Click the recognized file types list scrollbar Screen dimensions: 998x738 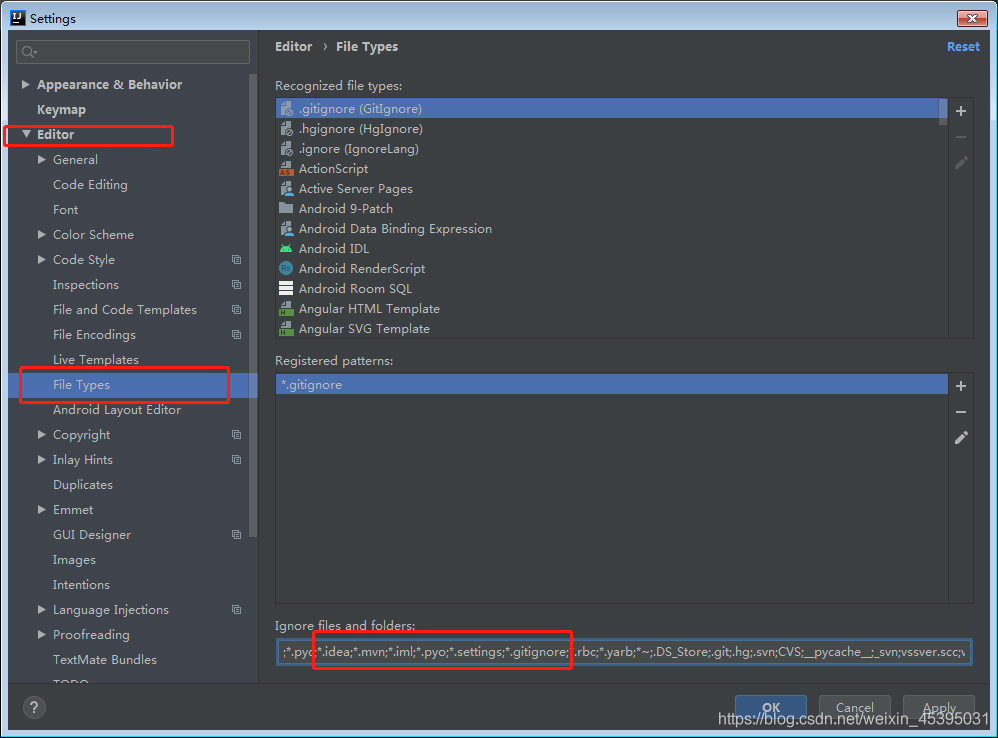click(x=943, y=112)
